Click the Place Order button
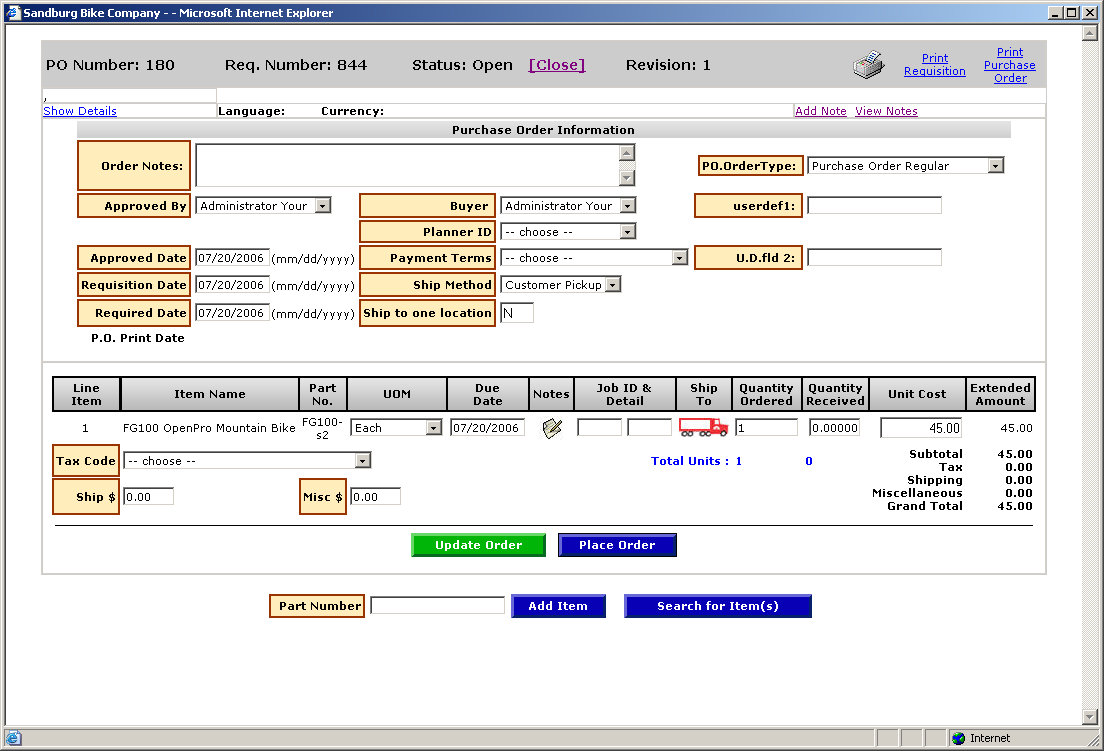 click(x=617, y=545)
